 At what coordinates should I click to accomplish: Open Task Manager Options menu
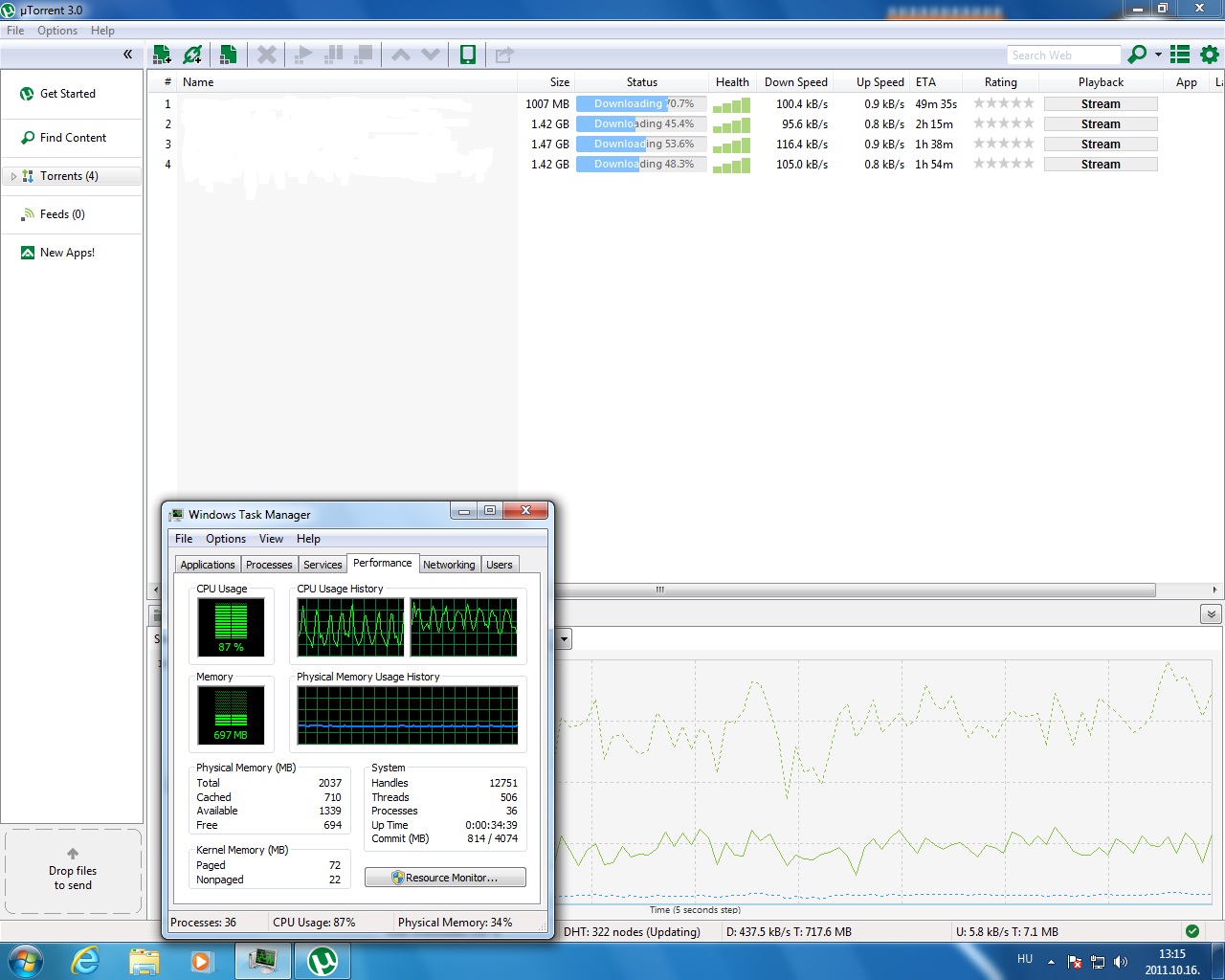point(226,539)
